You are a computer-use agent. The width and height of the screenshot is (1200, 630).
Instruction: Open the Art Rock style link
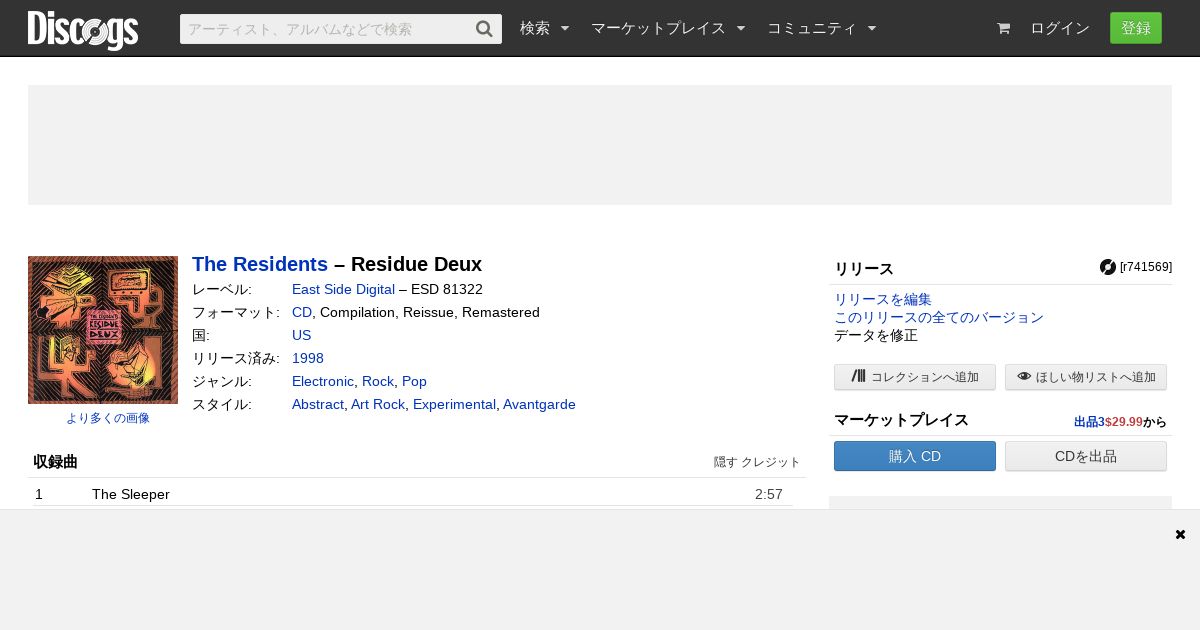[378, 404]
